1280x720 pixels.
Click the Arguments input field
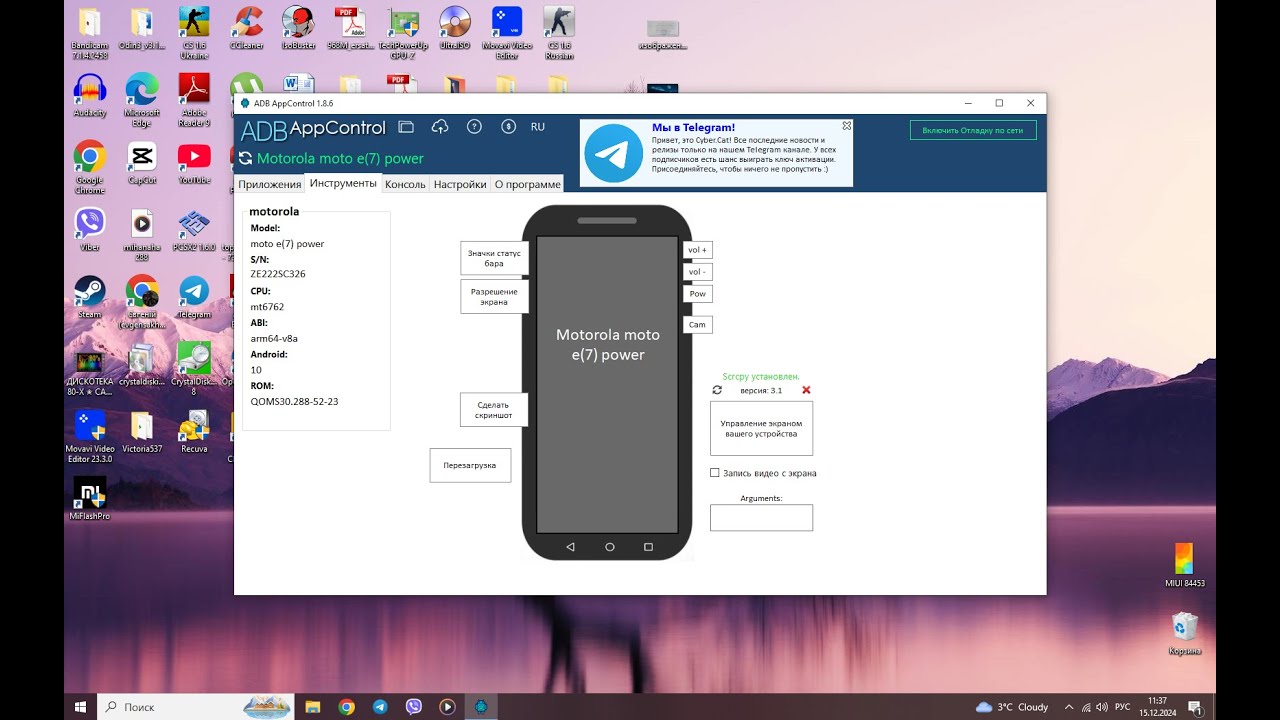click(x=761, y=517)
